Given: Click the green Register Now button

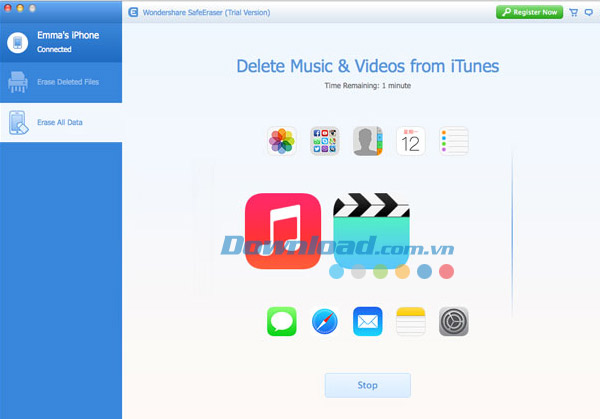Looking at the screenshot, I should [x=529, y=12].
